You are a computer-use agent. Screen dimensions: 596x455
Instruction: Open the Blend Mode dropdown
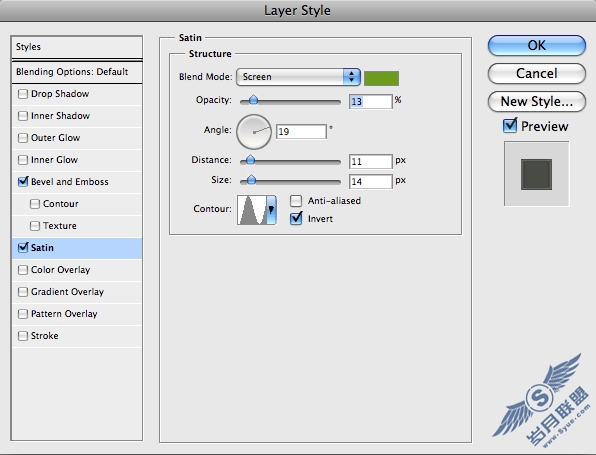click(x=298, y=77)
